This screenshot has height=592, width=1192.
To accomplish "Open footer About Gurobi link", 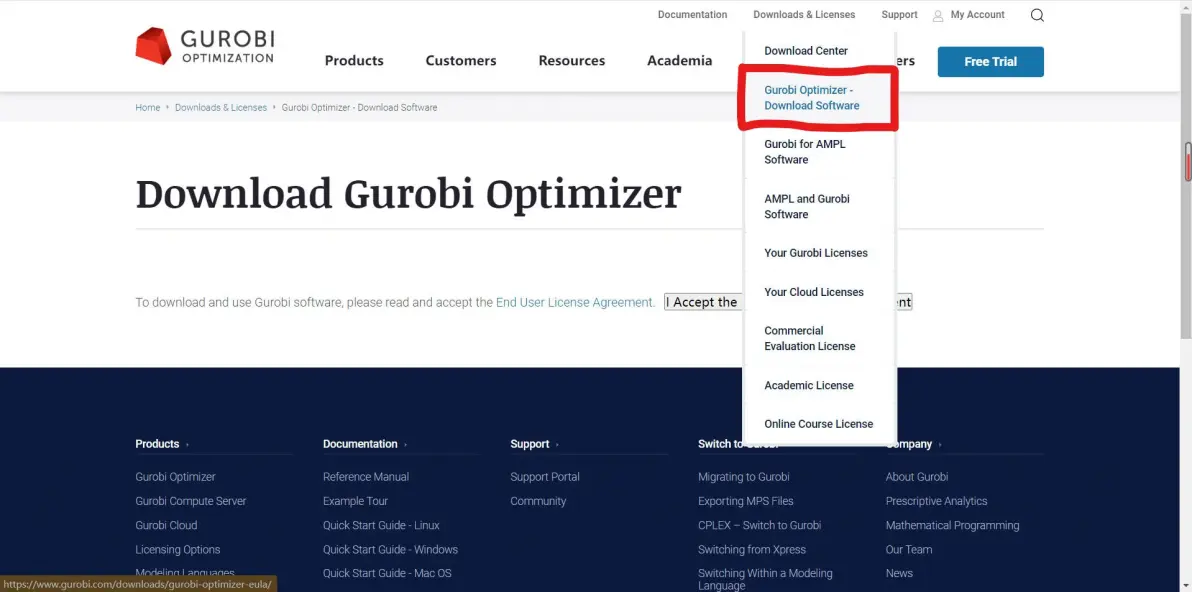I will point(917,477).
